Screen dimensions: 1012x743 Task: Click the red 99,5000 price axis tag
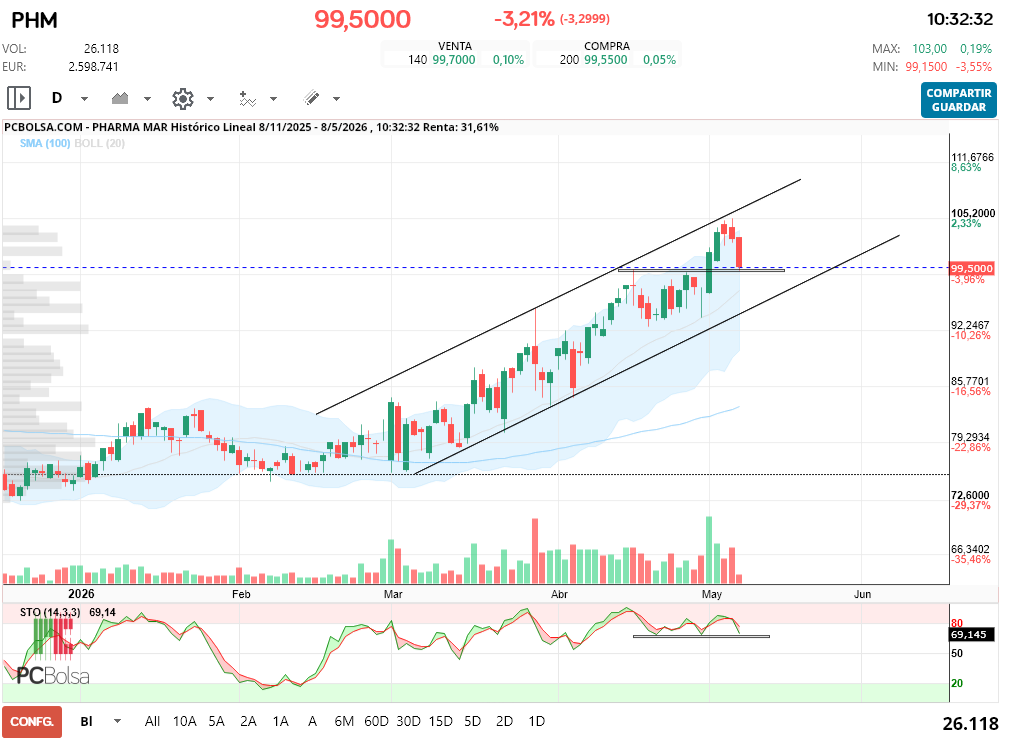click(972, 269)
